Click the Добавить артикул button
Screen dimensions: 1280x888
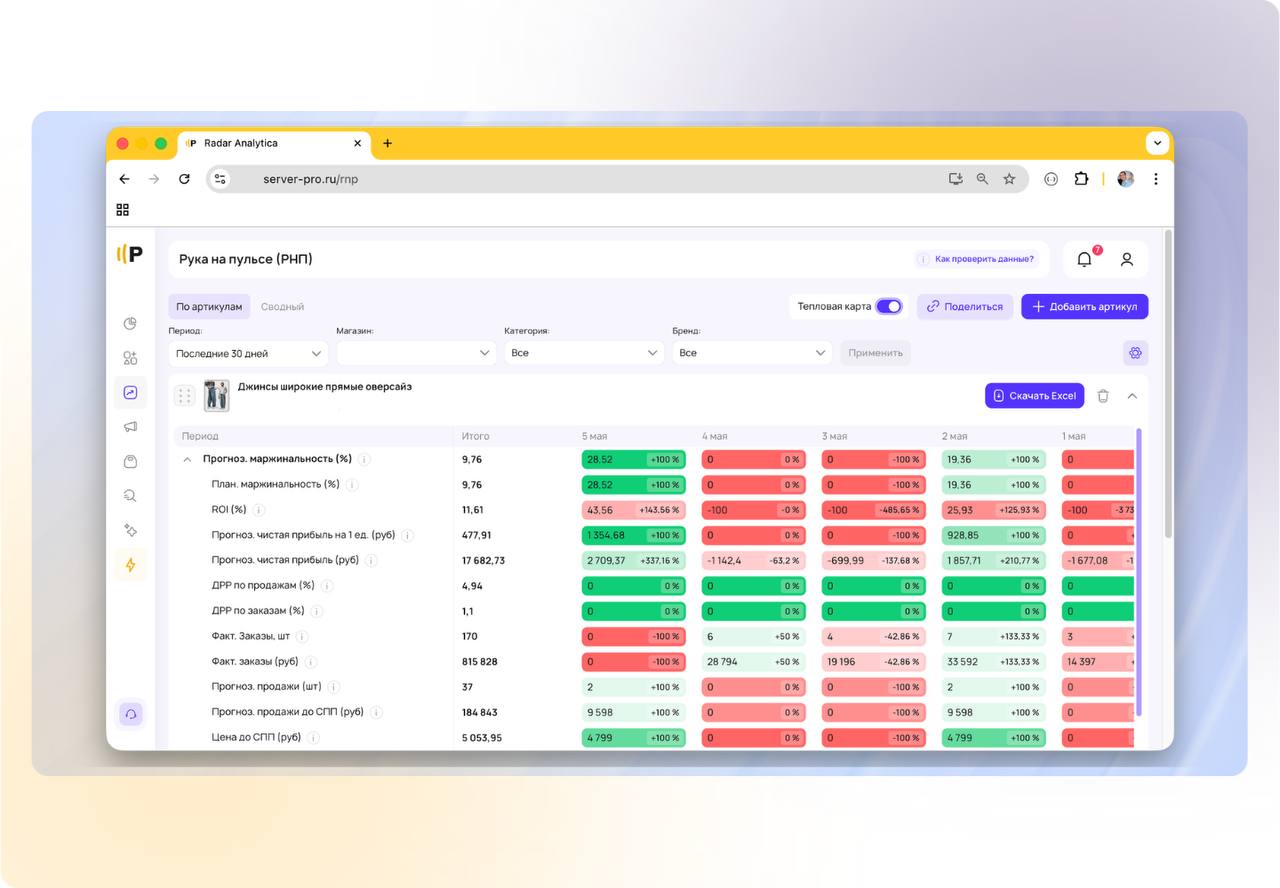pyautogui.click(x=1084, y=306)
